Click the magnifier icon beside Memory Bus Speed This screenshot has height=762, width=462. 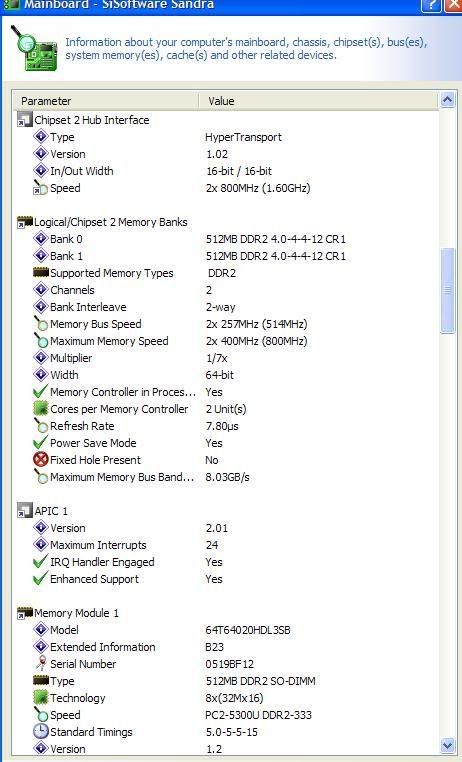[41, 324]
